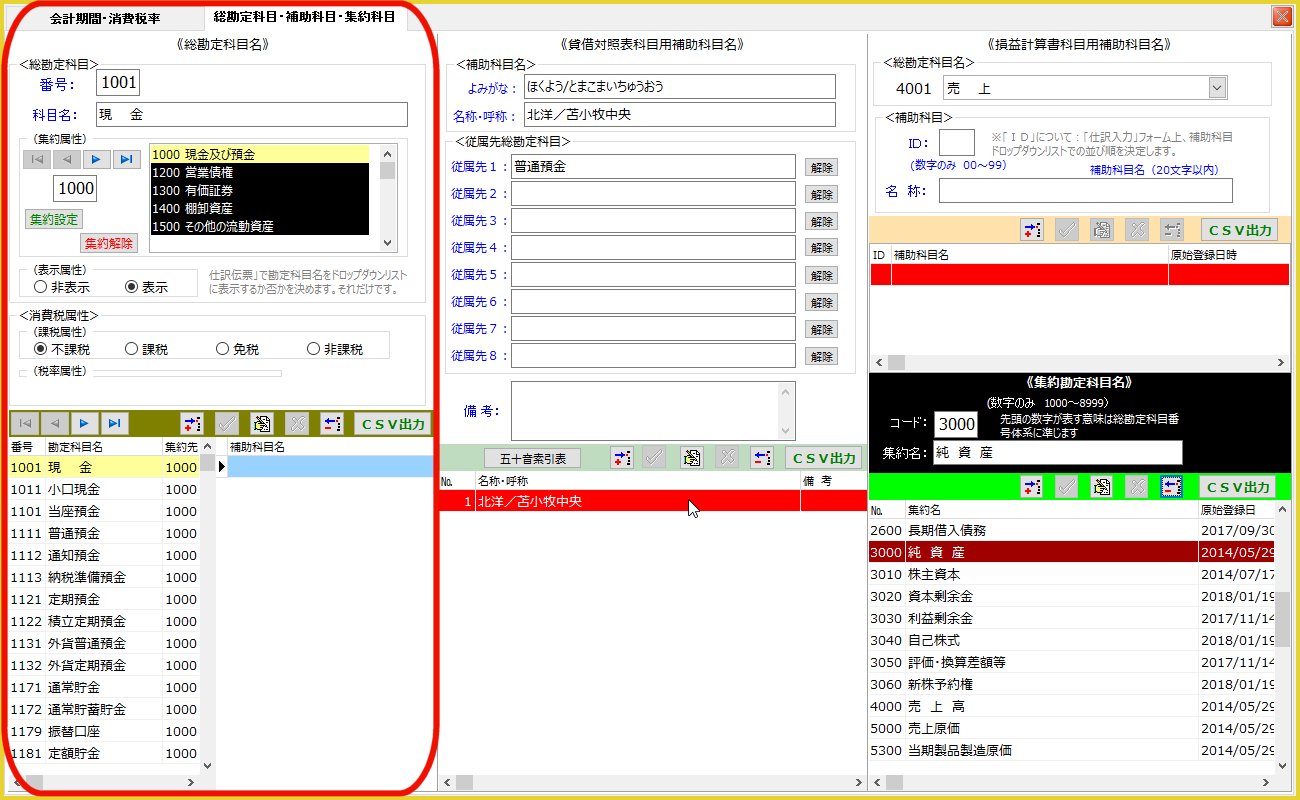
Task: Choose the 非課税 radio option
Action: [314, 349]
